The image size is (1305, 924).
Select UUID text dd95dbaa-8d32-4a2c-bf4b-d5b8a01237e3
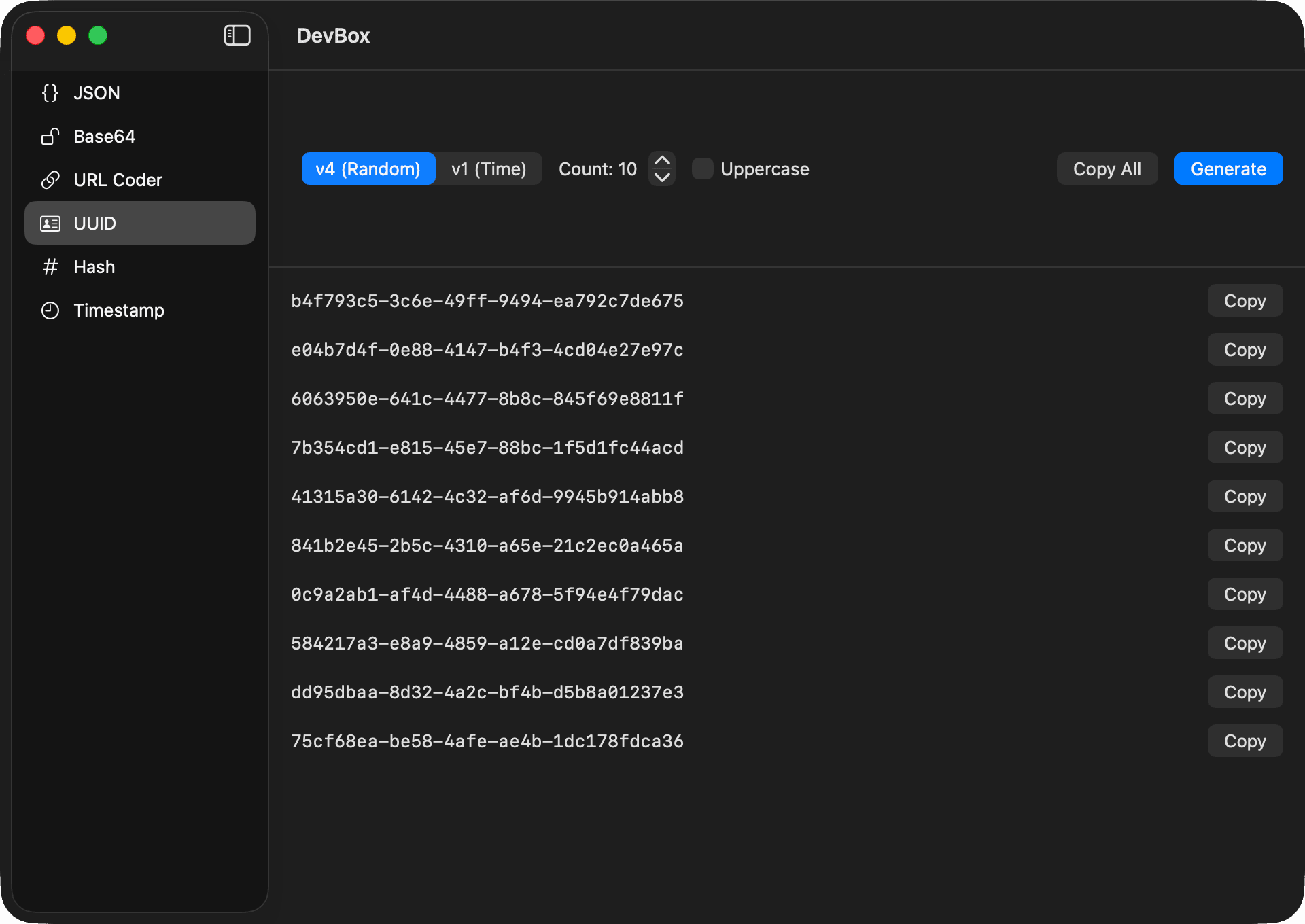click(487, 692)
